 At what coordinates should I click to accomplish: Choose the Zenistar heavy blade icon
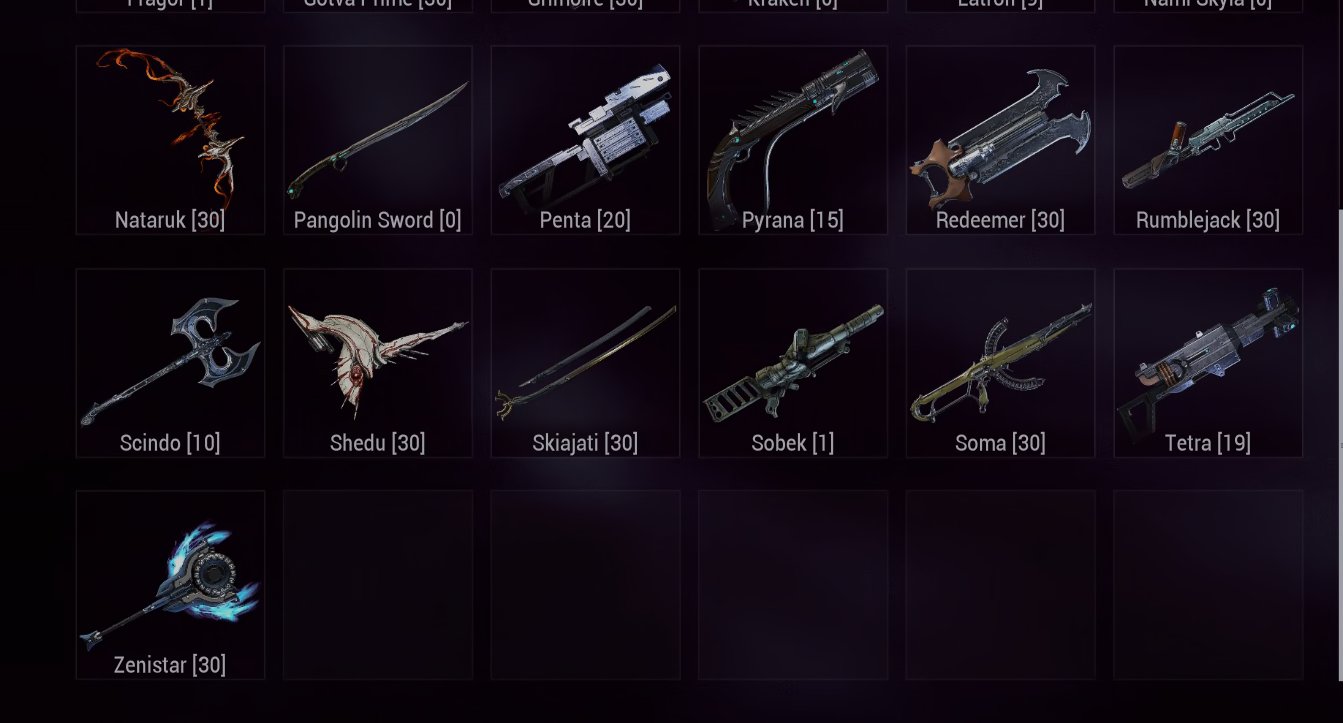(170, 585)
